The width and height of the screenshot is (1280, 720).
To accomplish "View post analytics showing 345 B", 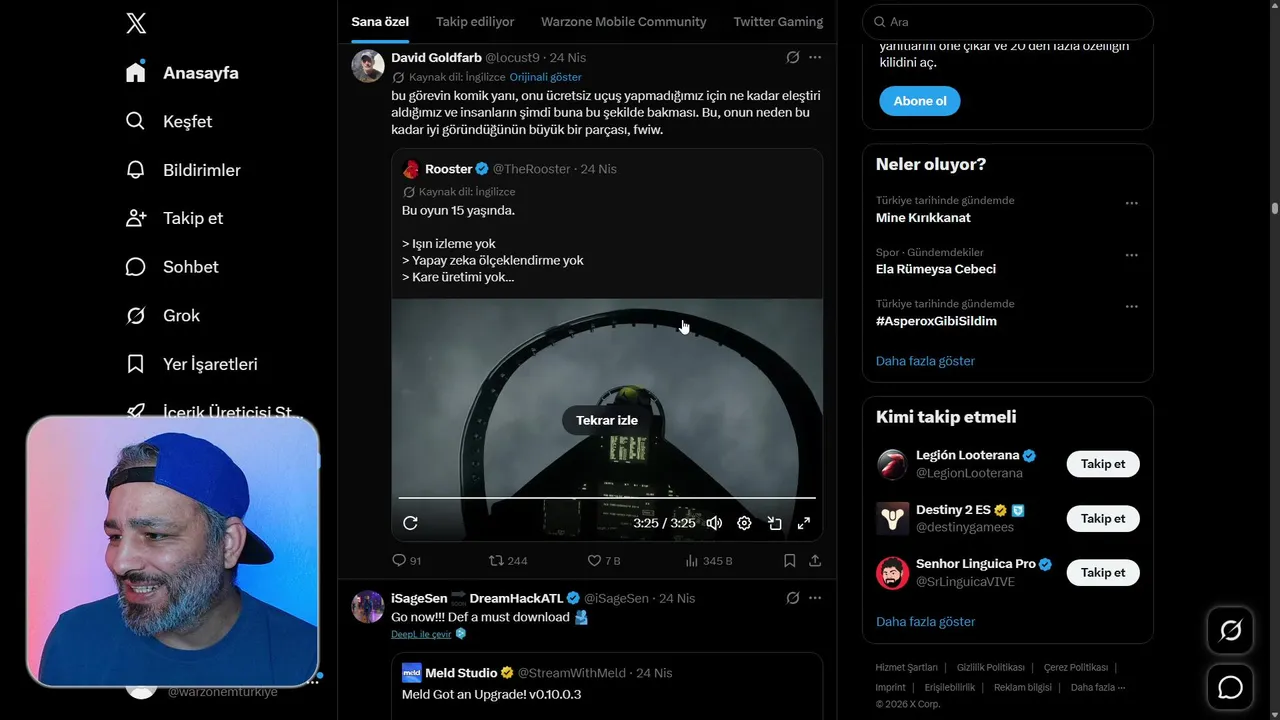I will 708,561.
